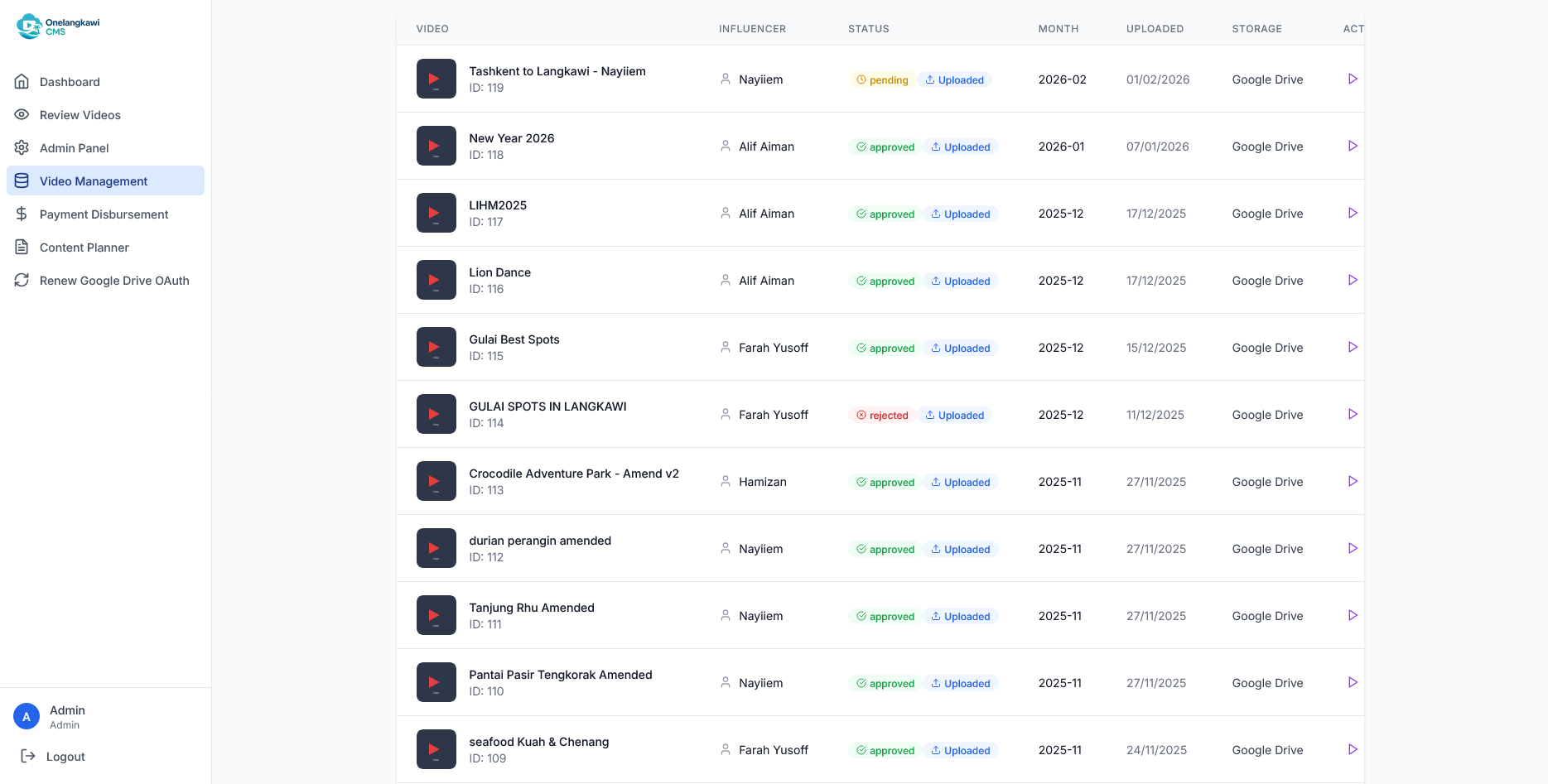
Task: Click the thumbnail for "seafood Kuah & Chenang"
Action: pyautogui.click(x=436, y=748)
